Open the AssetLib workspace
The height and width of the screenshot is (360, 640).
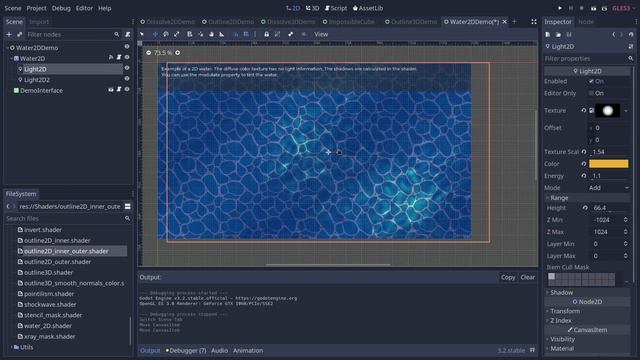(x=368, y=8)
